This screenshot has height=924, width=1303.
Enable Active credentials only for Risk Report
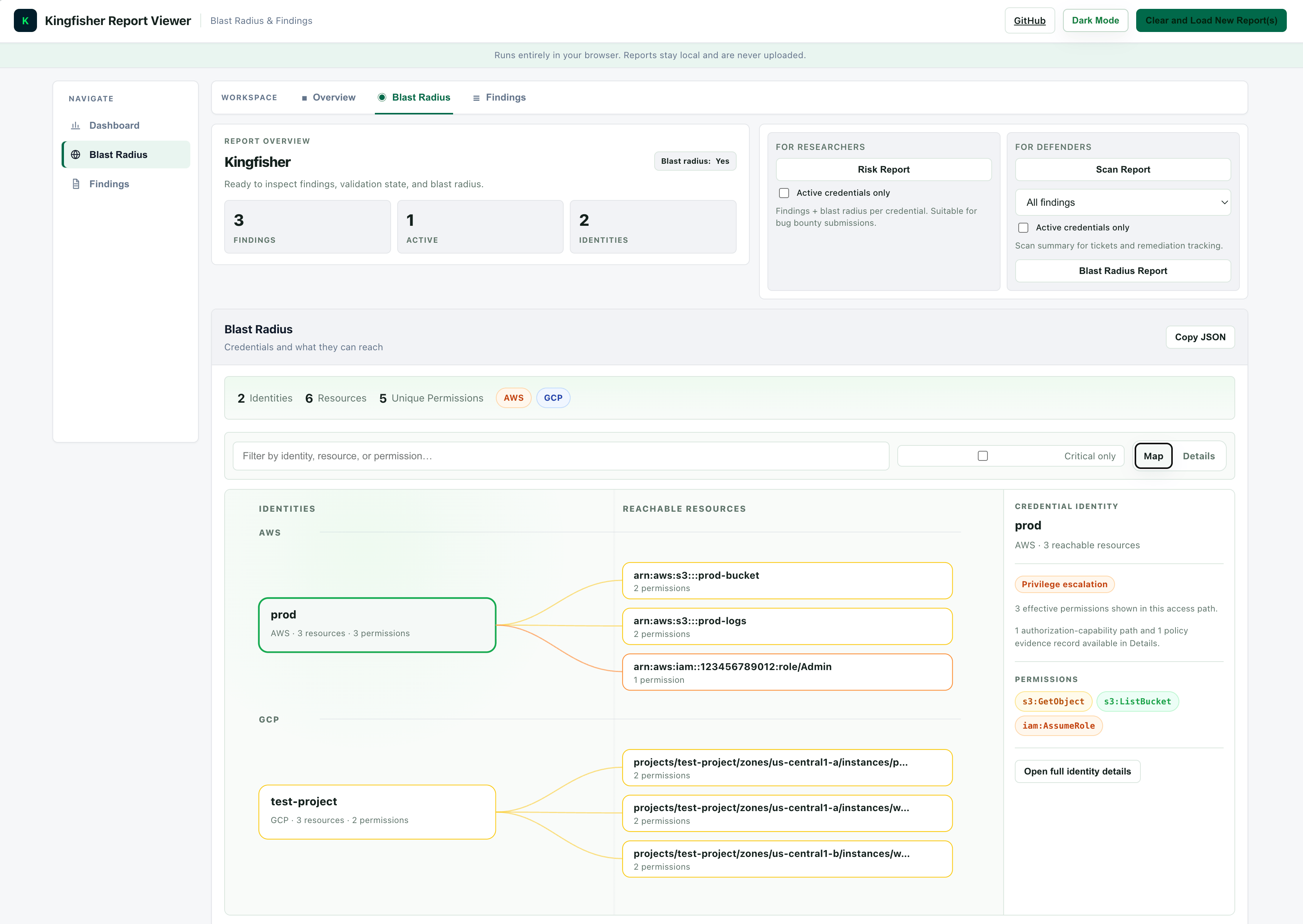tap(784, 193)
